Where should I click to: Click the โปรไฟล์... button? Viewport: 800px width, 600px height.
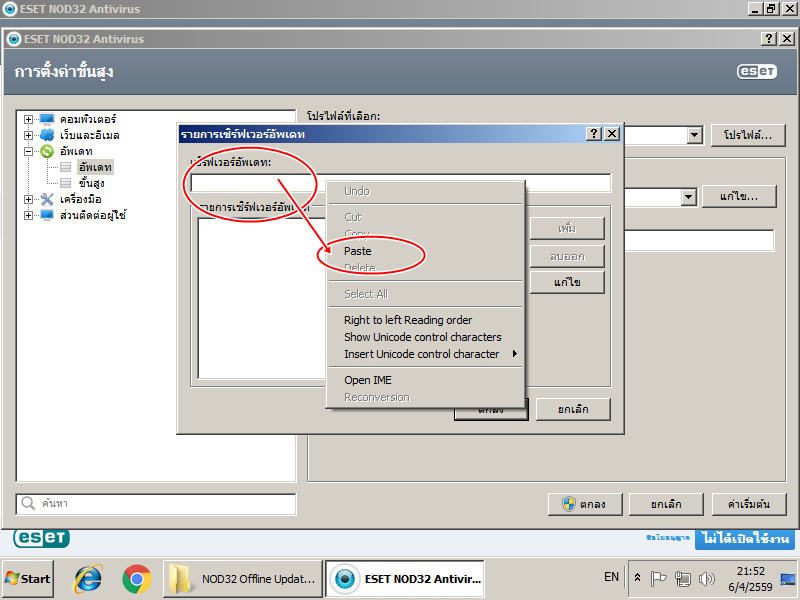point(748,135)
